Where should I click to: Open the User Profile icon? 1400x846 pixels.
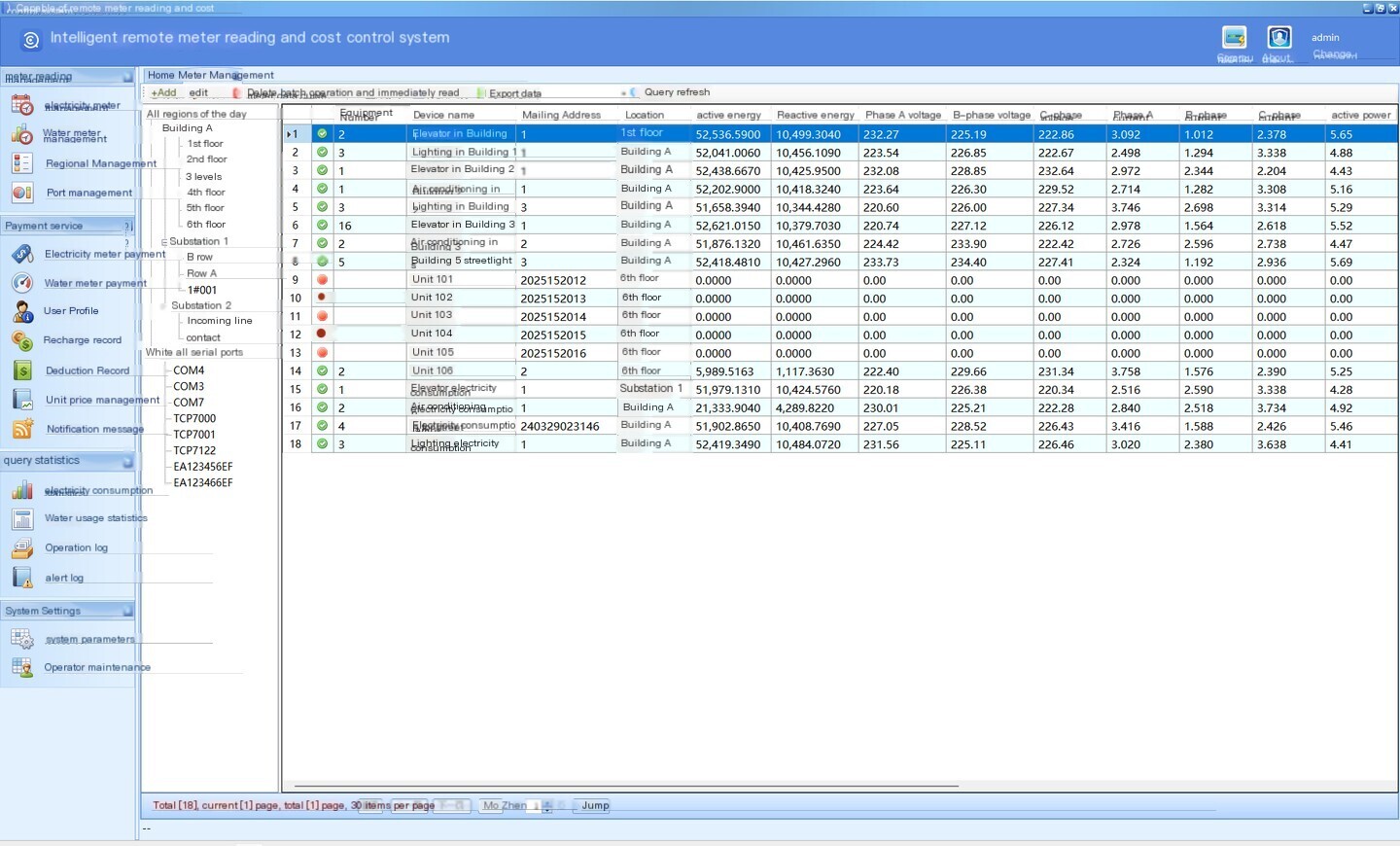click(x=21, y=311)
